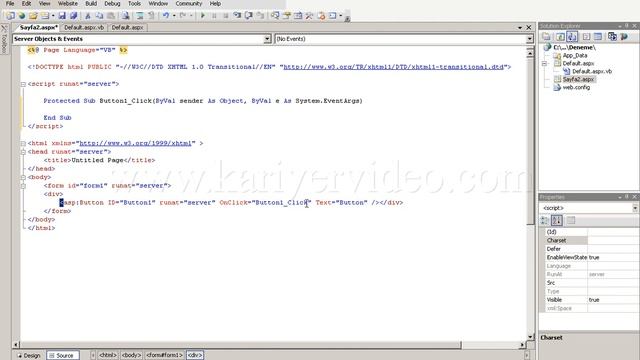640x360 pixels.
Task: Click the Find in Files icon
Action: point(126,16)
